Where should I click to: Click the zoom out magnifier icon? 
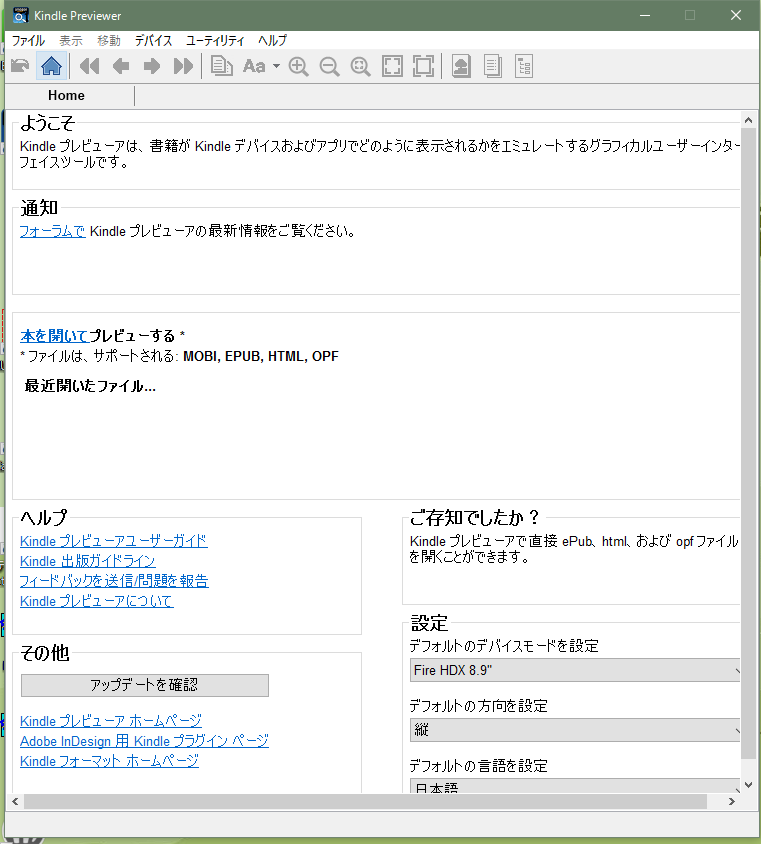(329, 66)
